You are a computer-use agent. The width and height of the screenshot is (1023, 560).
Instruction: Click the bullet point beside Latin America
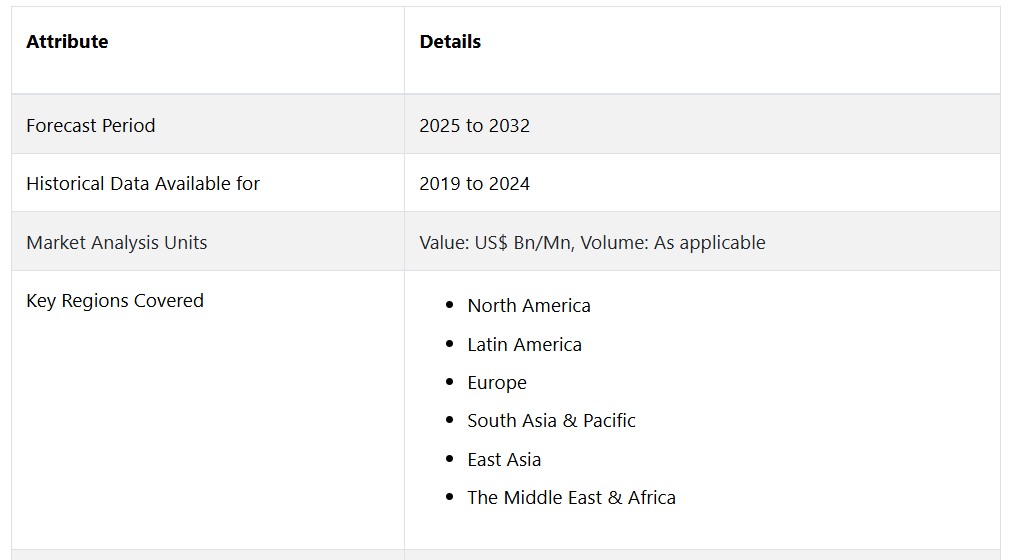click(450, 345)
